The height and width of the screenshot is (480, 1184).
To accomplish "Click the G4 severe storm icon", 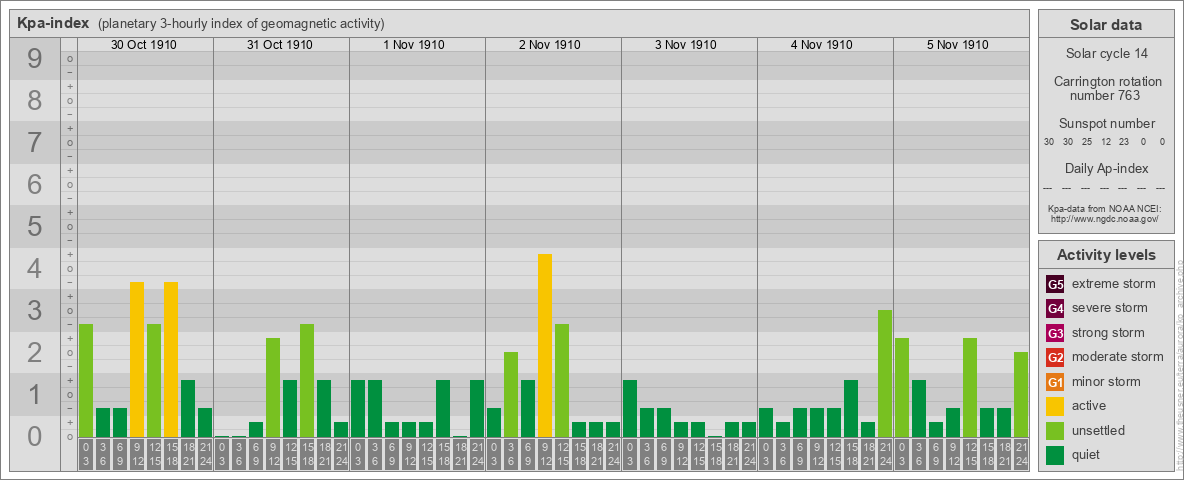I will pos(1055,308).
